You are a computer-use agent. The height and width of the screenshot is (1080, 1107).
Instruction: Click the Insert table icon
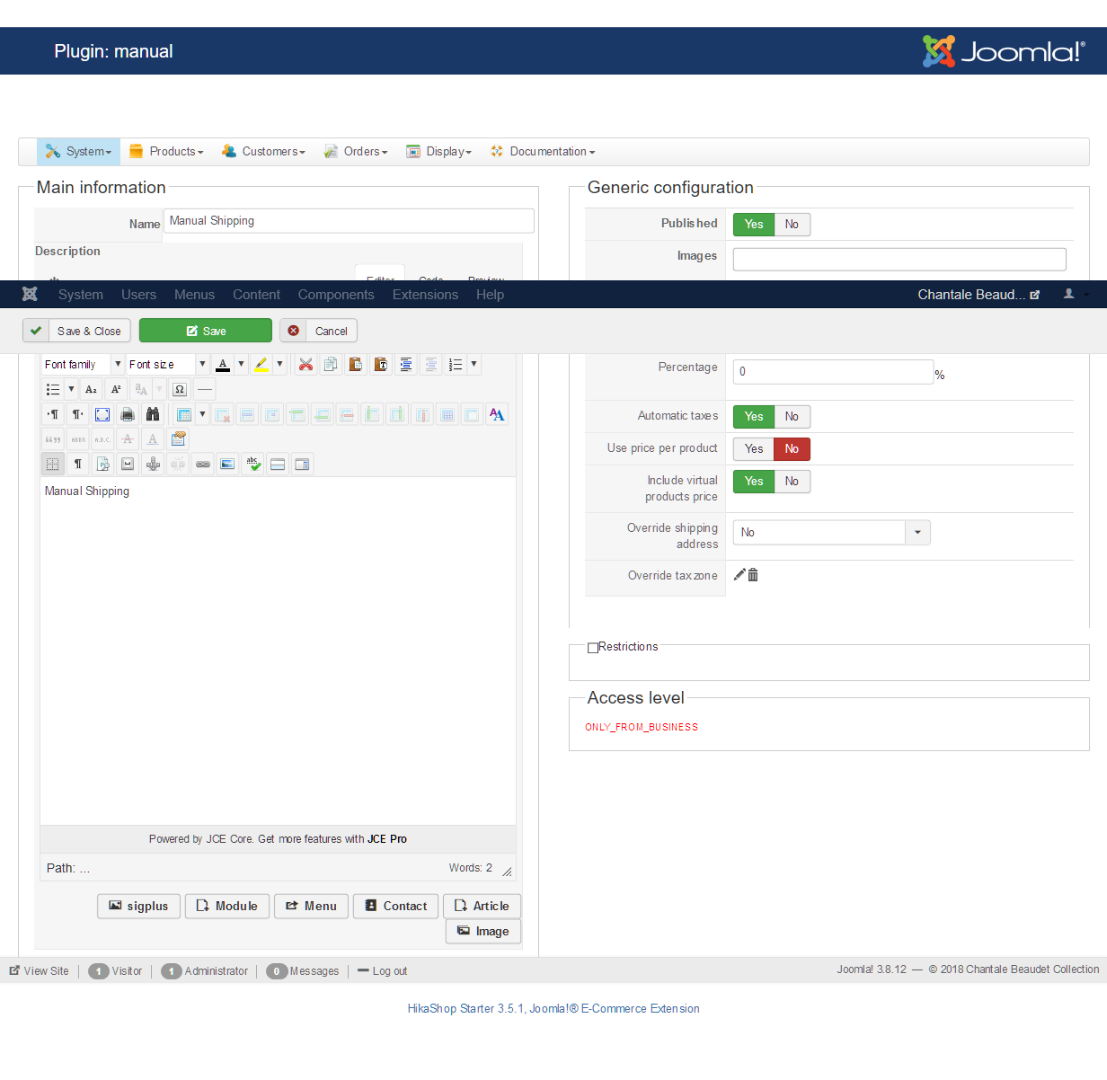tap(184, 414)
